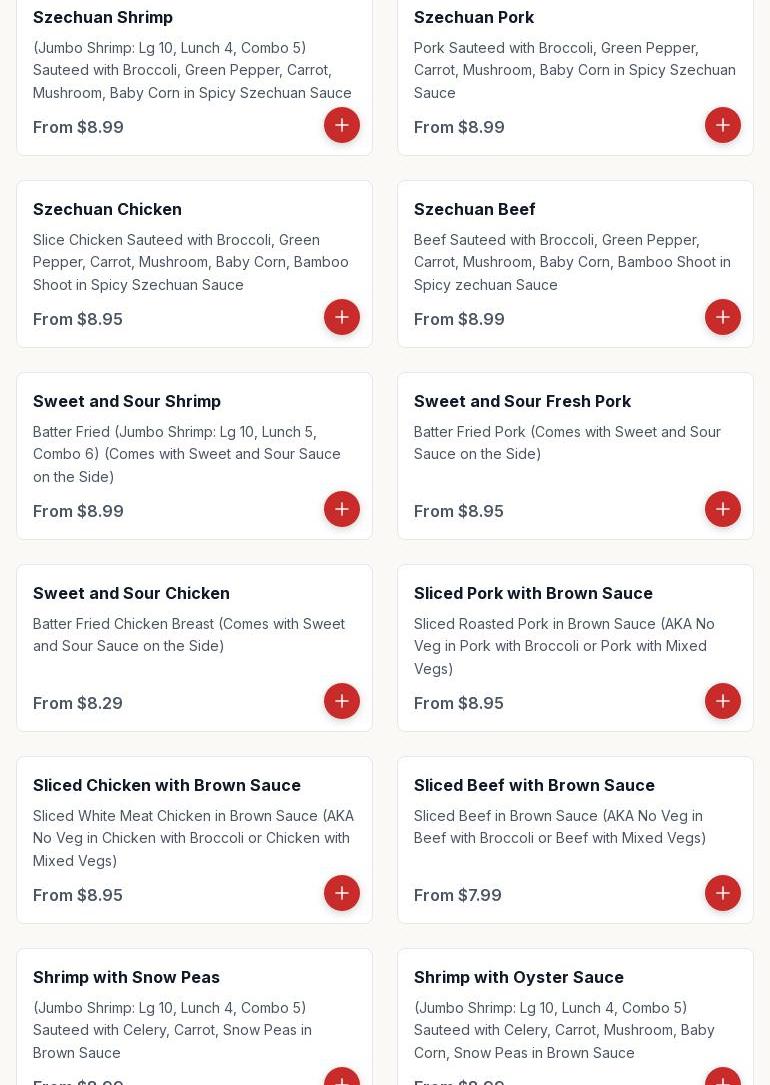Add Sweet and Sour Shrimp to order
The height and width of the screenshot is (1085, 770).
point(342,509)
